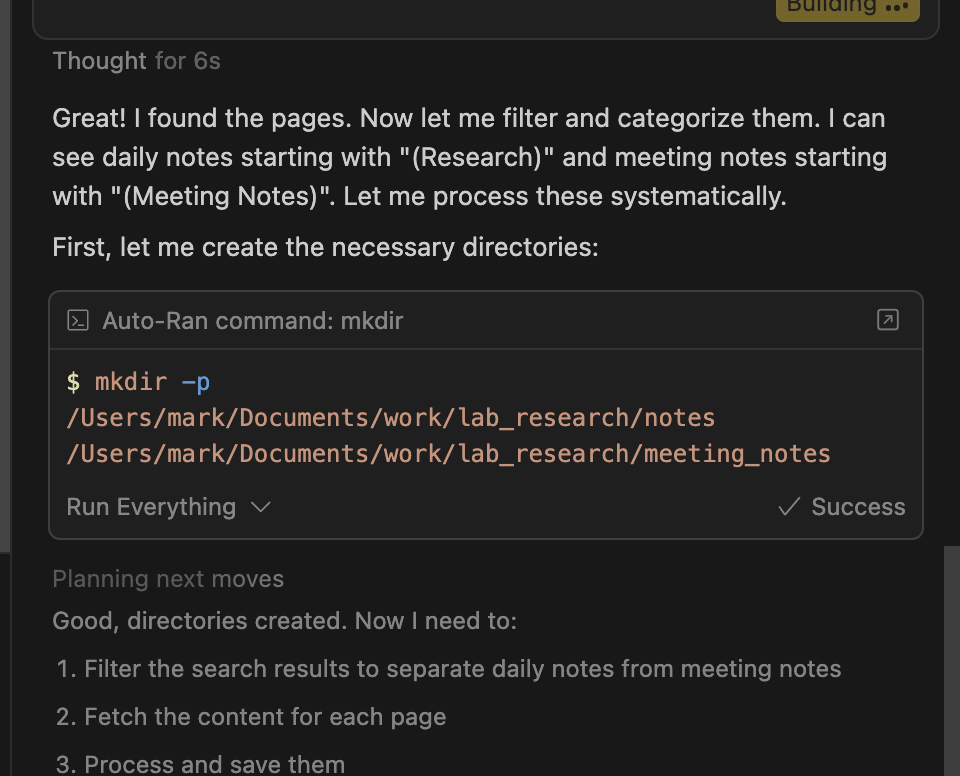Click the terminal icon in the command header
This screenshot has height=776, width=960.
pyautogui.click(x=78, y=320)
